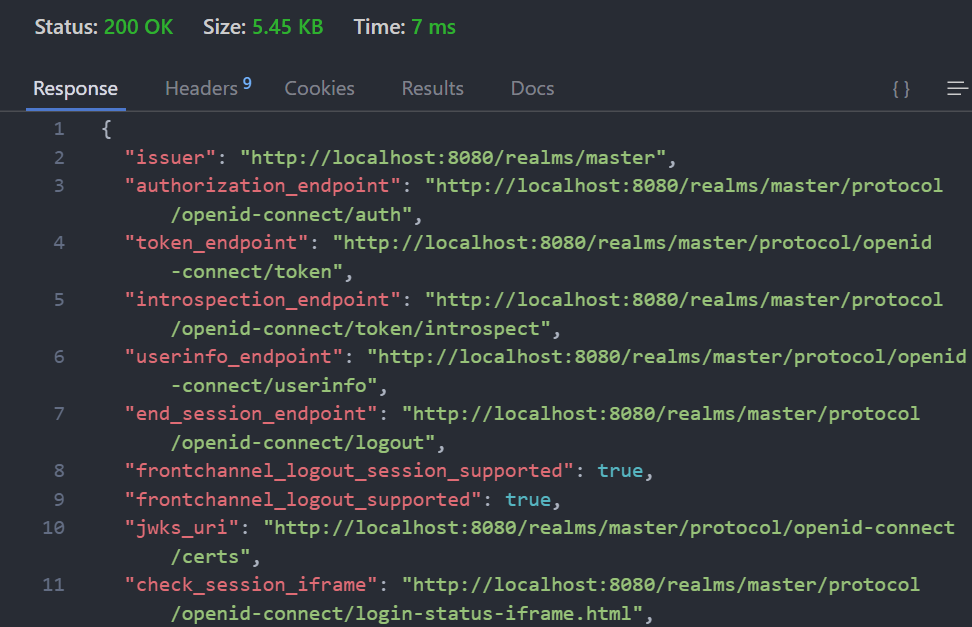Click the true value of frontchannel_logout_supported

click(528, 499)
